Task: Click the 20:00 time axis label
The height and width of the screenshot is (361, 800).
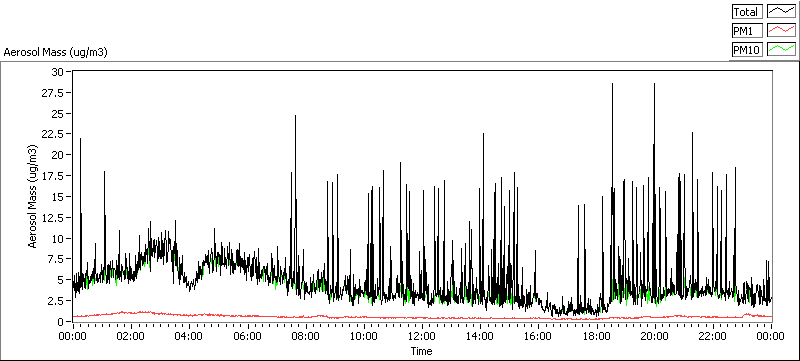Action: click(x=655, y=336)
